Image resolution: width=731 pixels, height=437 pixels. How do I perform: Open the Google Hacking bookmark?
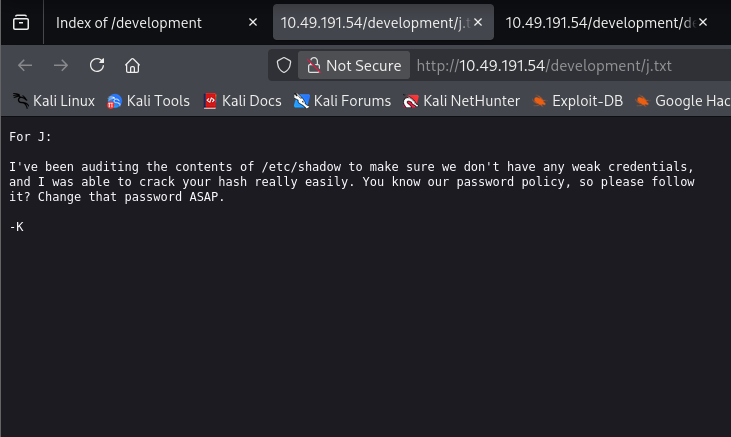tap(683, 101)
